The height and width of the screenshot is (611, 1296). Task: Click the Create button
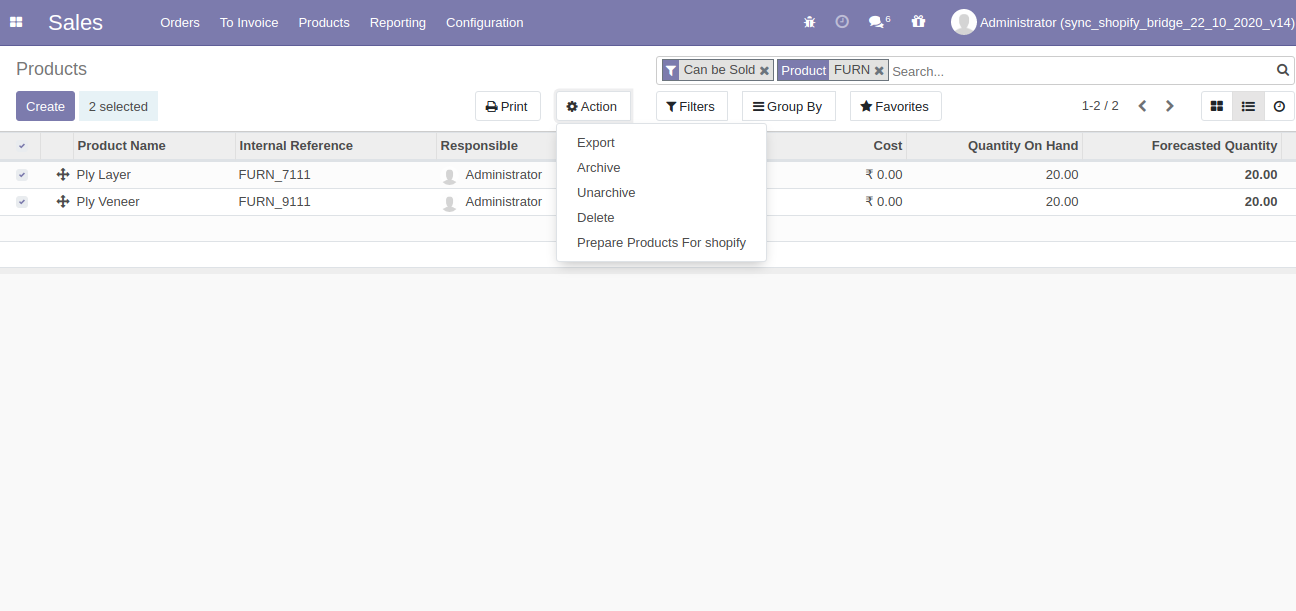click(x=45, y=106)
